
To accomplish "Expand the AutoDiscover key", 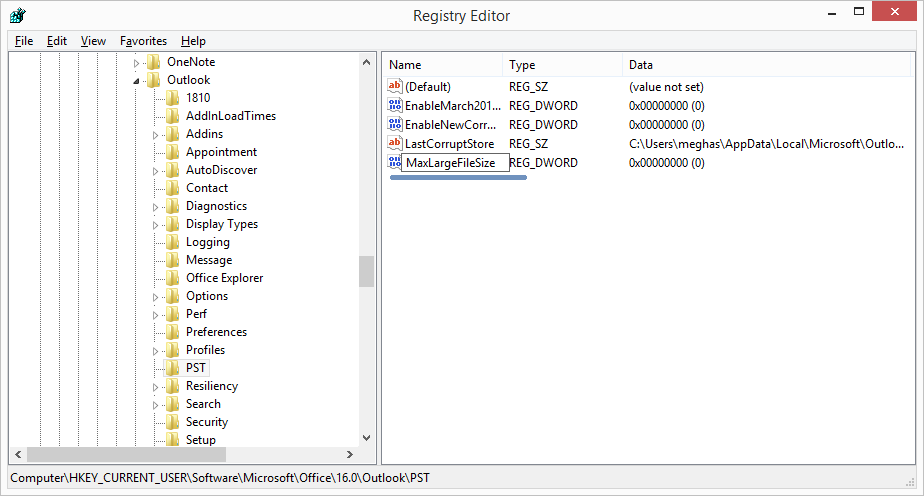I will point(156,171).
